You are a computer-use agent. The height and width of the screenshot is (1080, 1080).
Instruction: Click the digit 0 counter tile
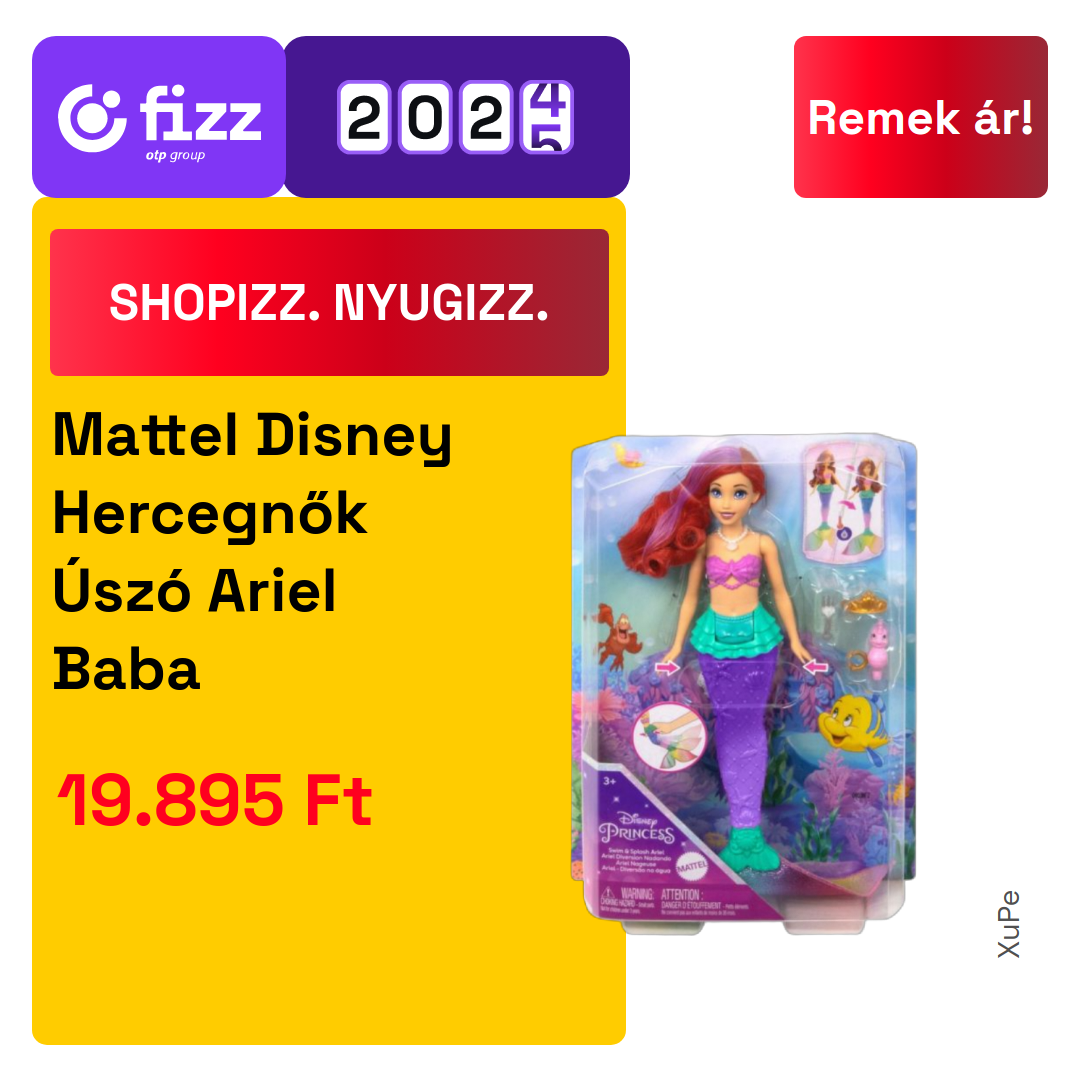425,117
